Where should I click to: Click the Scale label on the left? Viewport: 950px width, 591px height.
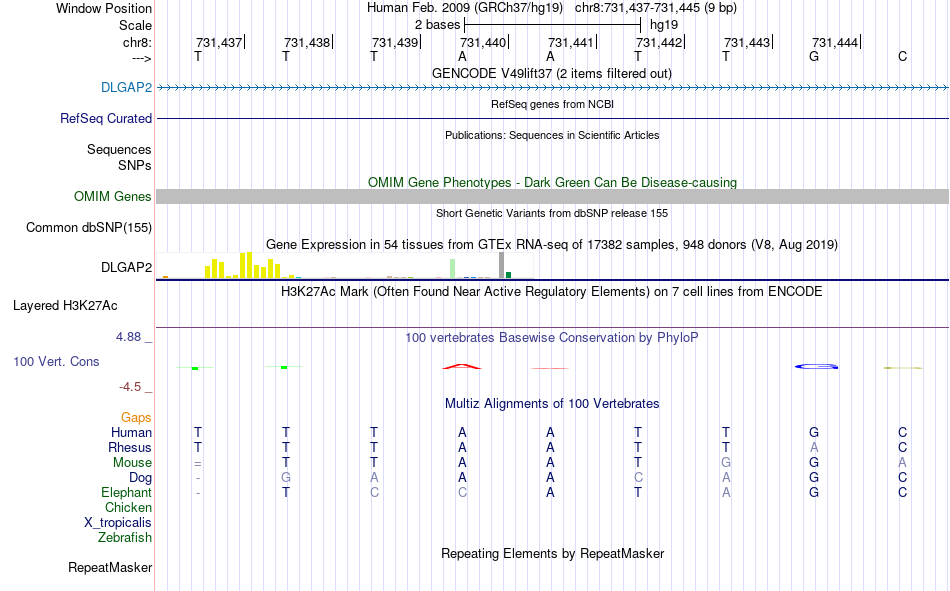[135, 25]
